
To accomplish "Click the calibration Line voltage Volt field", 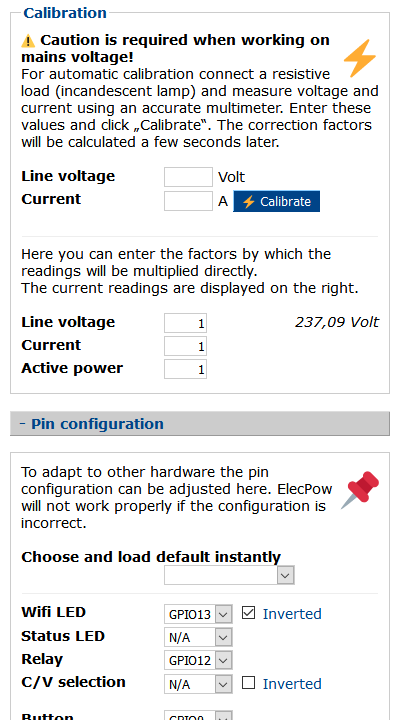I will [x=188, y=177].
